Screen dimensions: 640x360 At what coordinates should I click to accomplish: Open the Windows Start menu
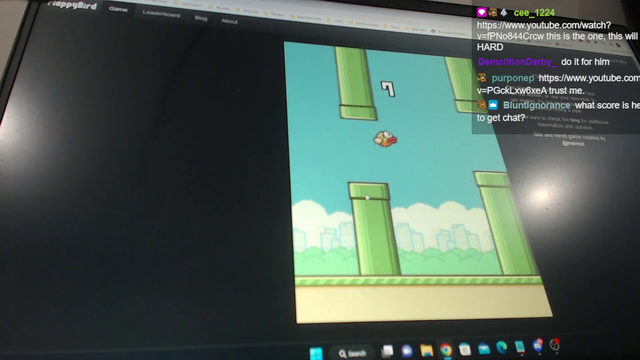[316, 353]
